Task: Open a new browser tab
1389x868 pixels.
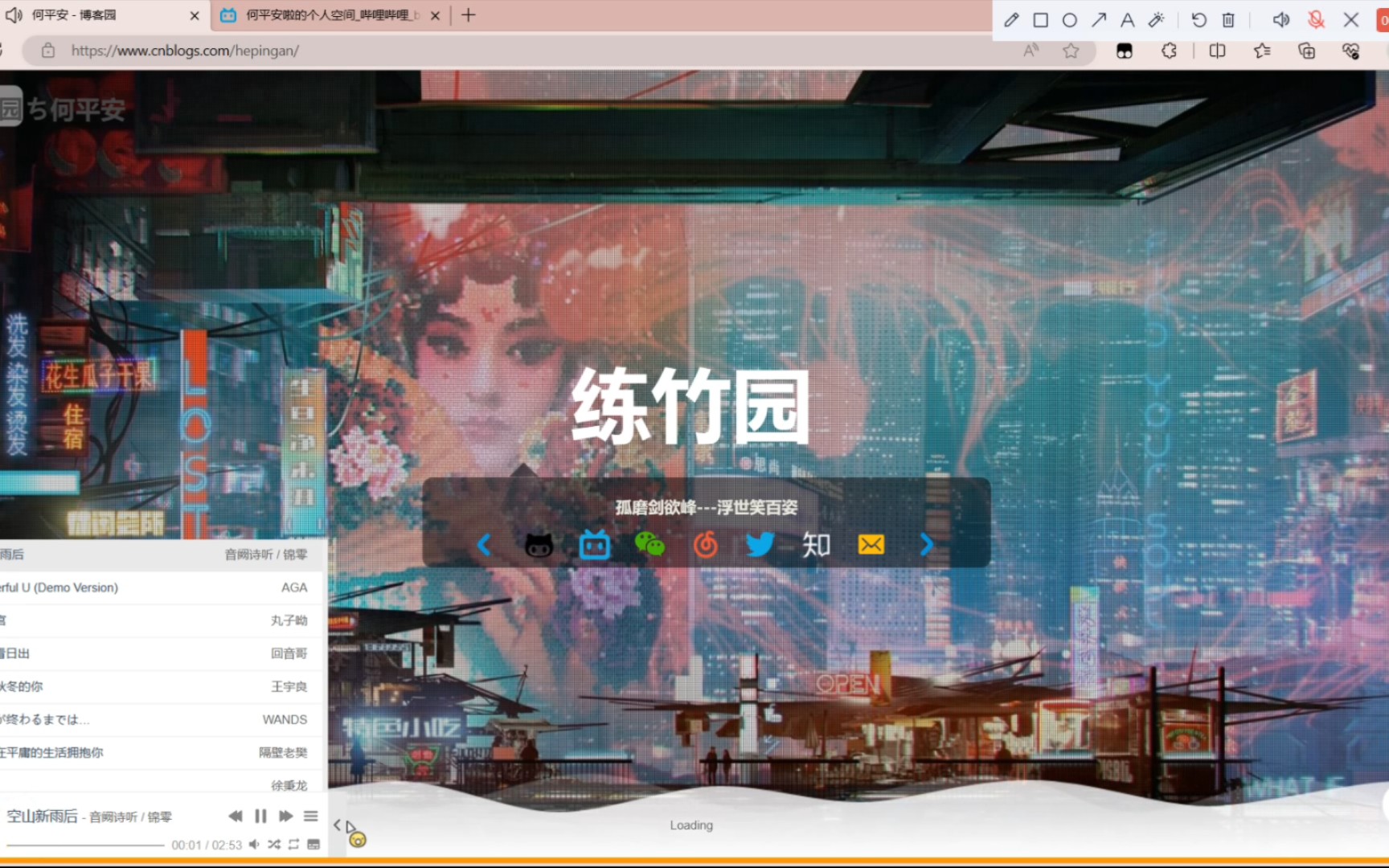Action: [x=469, y=14]
